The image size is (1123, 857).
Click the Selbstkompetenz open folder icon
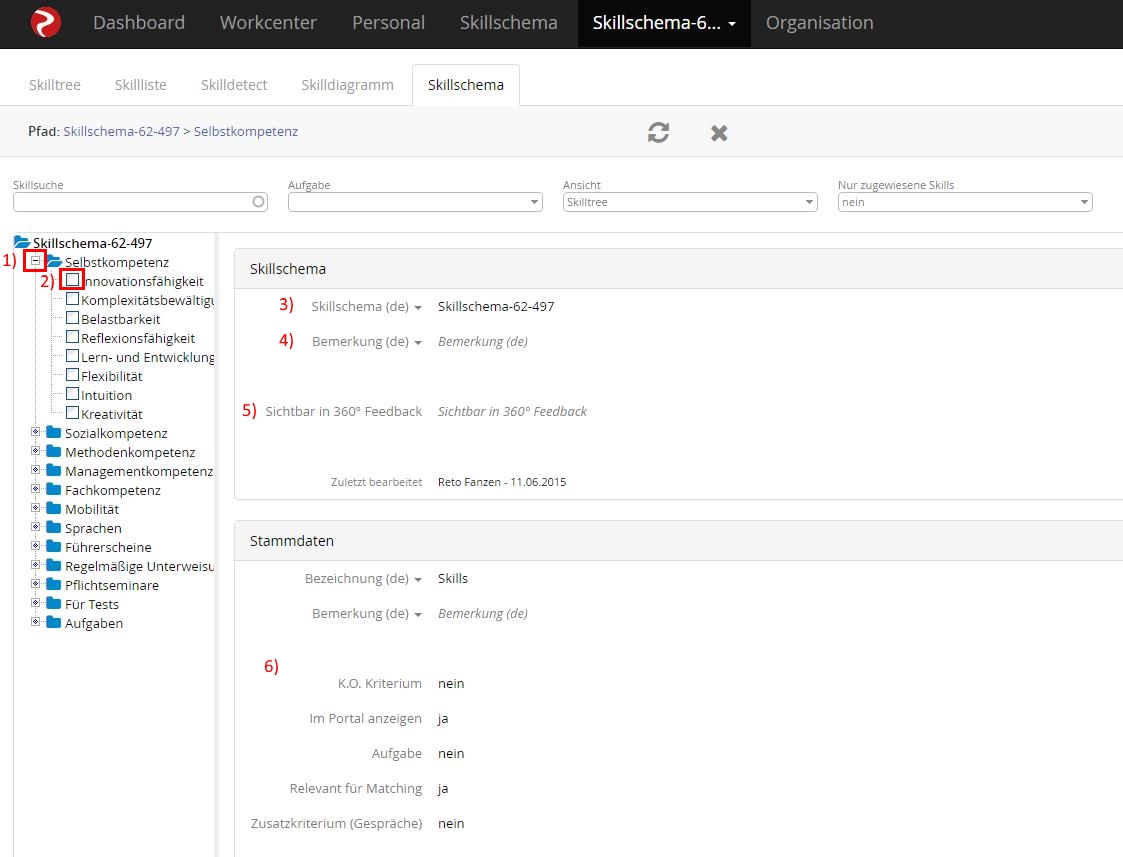click(x=54, y=261)
